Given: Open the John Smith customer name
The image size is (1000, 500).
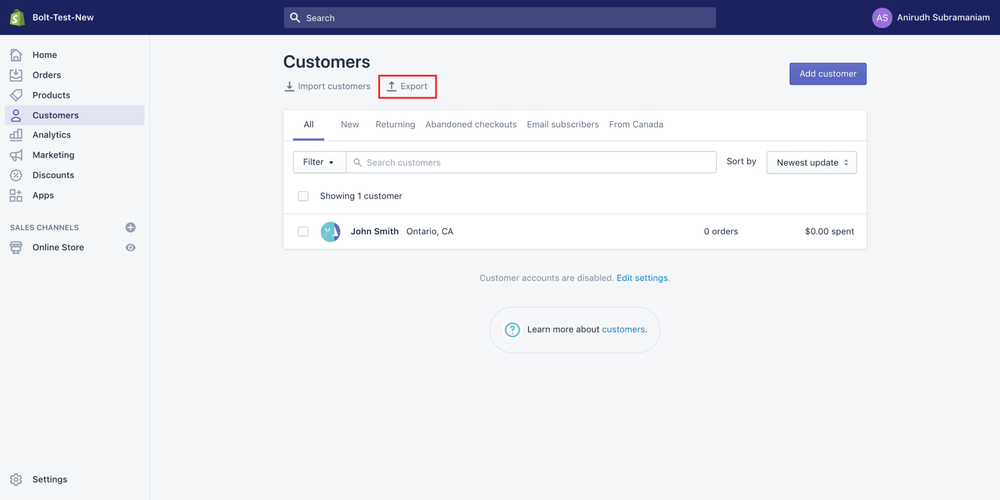Looking at the screenshot, I should [374, 232].
